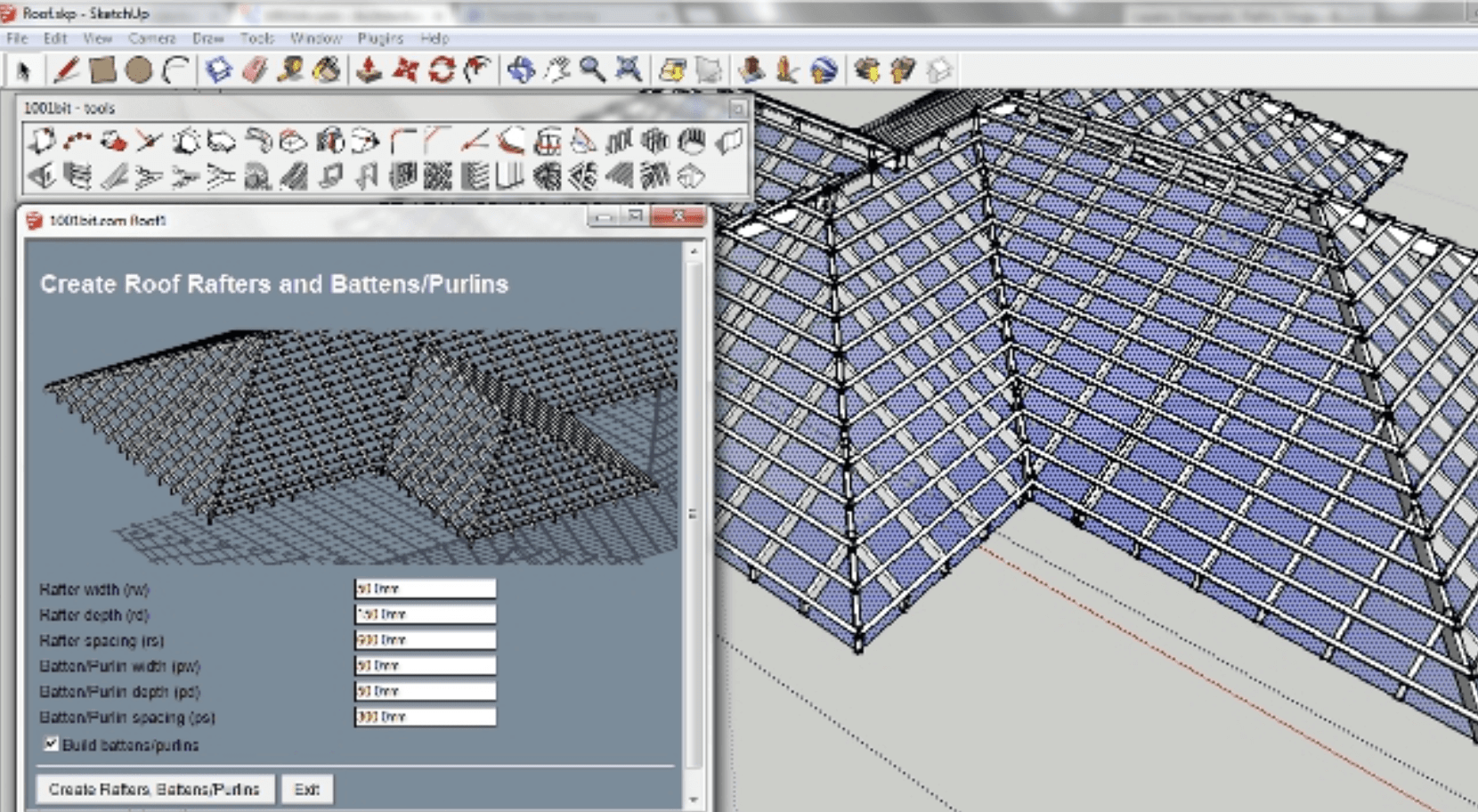
Task: Select the Pan hand tool
Action: coord(557,69)
